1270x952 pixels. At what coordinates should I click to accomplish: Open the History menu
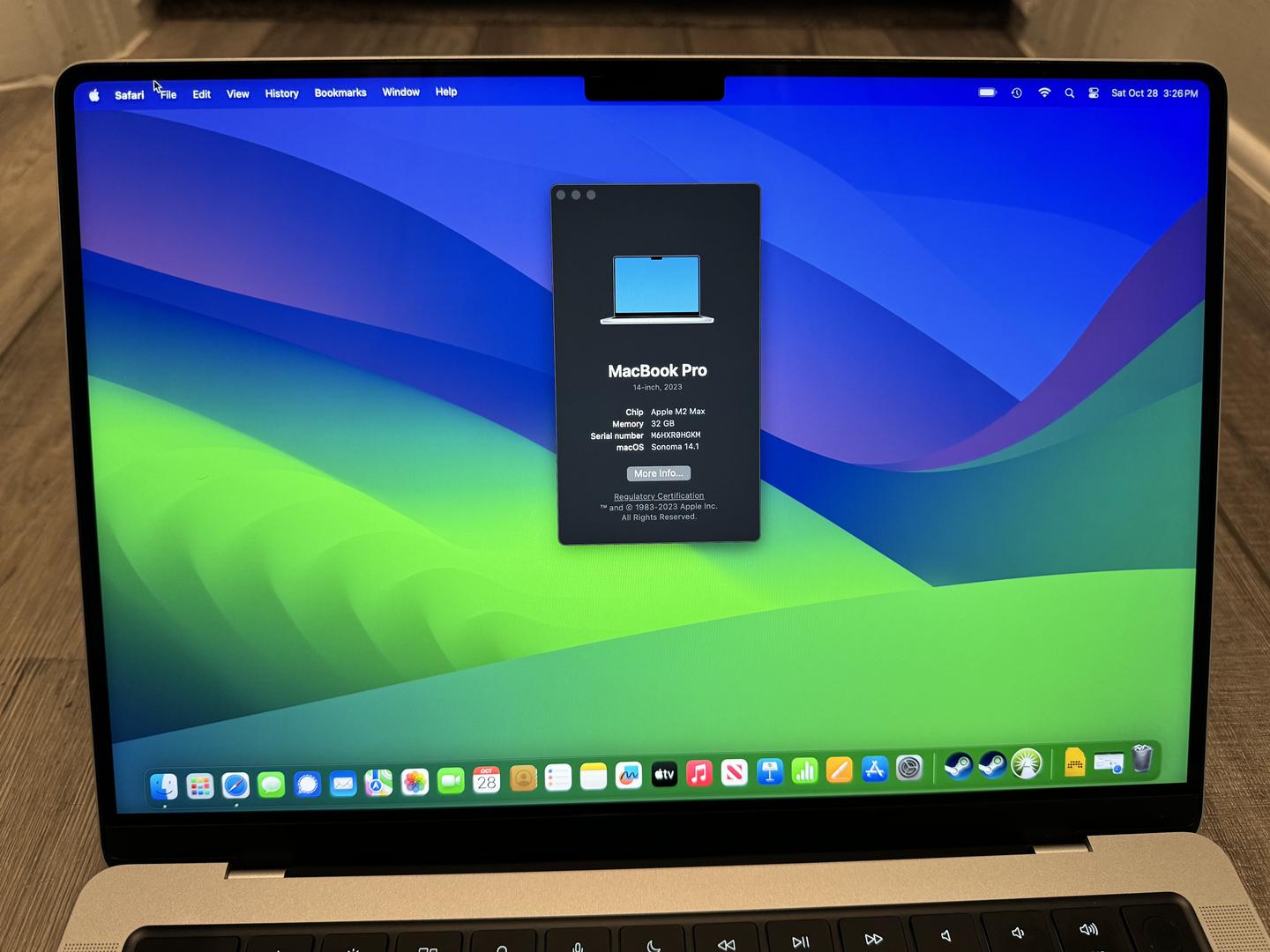[x=282, y=93]
